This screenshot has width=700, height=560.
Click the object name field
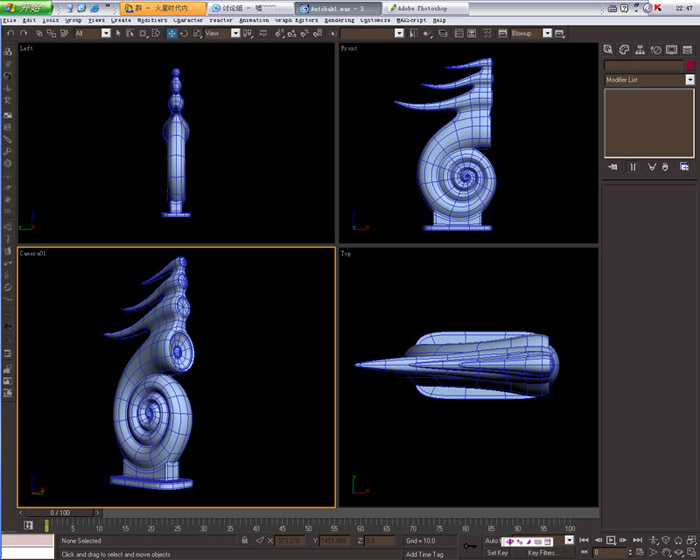644,65
